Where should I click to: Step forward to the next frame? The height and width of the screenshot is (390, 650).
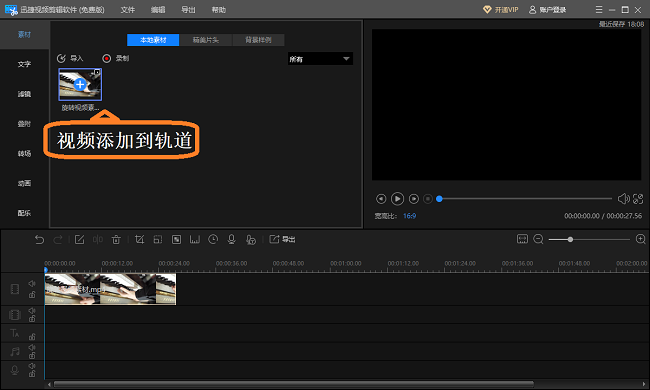point(414,199)
